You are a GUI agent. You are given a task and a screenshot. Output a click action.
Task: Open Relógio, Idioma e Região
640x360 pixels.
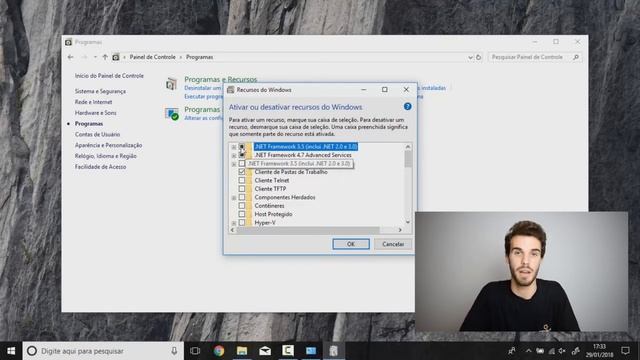point(106,156)
